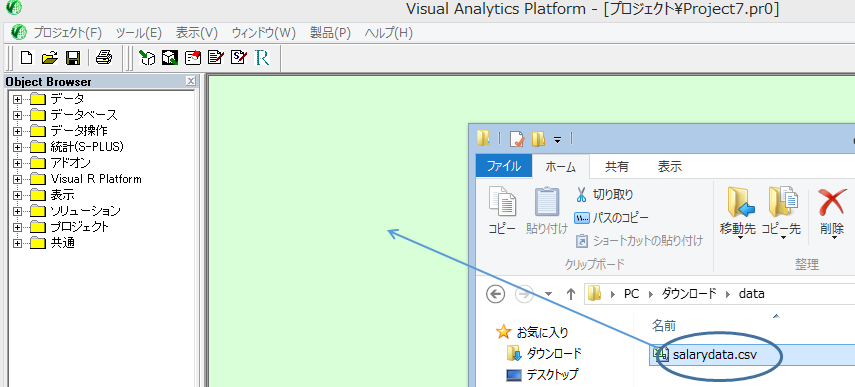Close the Object Browser panel

coord(190,81)
